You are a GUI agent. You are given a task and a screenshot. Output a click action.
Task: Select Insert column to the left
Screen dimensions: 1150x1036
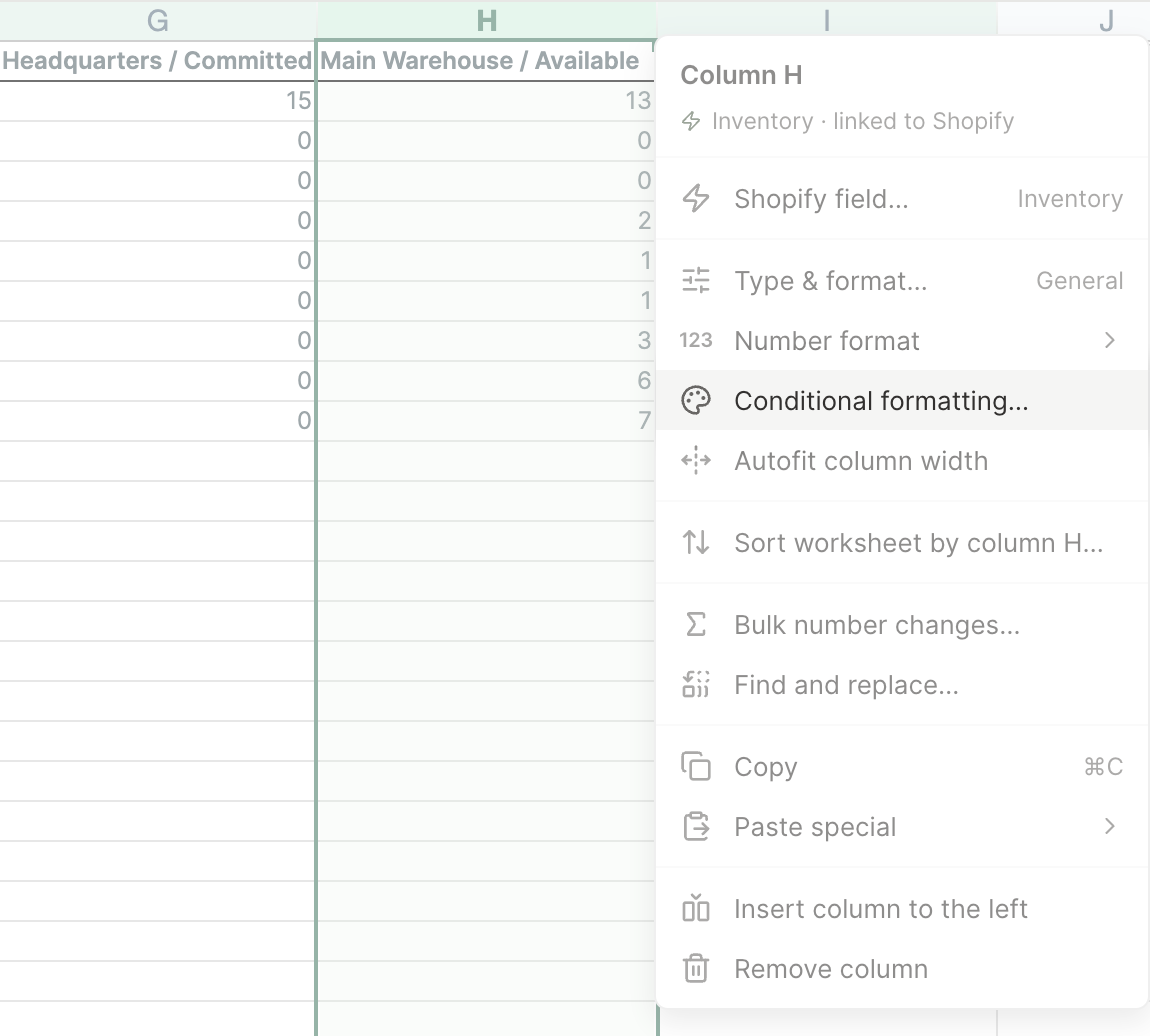(x=902, y=909)
